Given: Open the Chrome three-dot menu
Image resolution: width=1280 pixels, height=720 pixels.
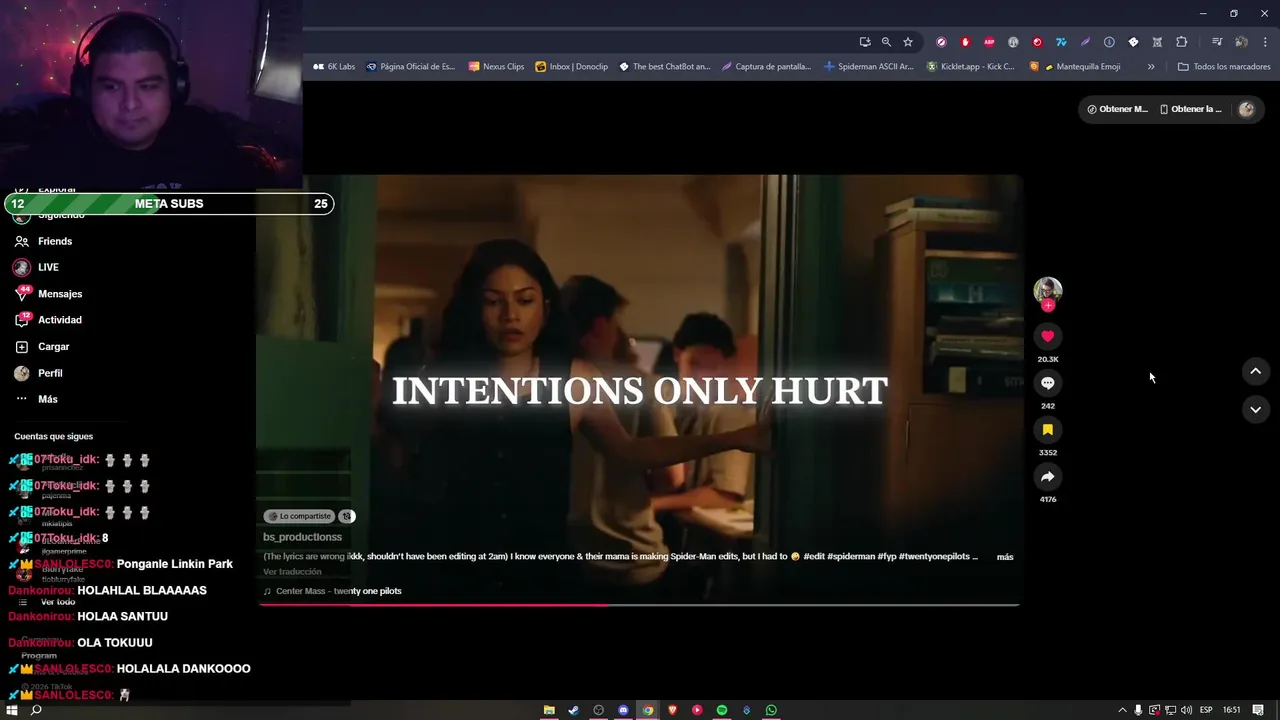Looking at the screenshot, I should (x=1265, y=42).
